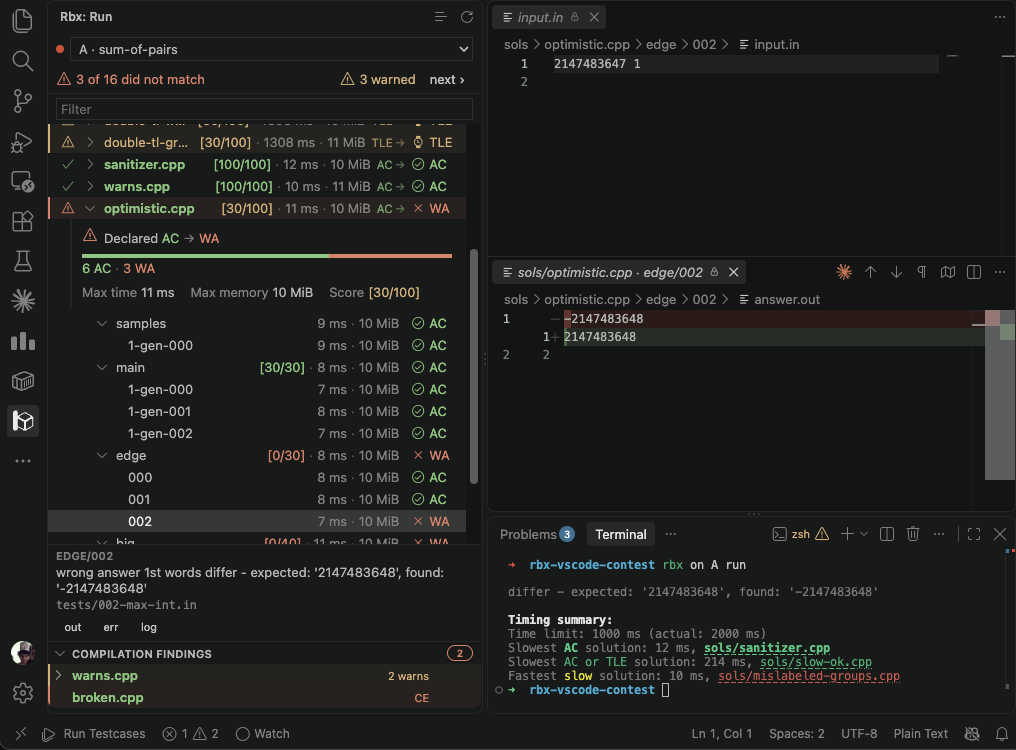Click Run Testcases in status bar
The height and width of the screenshot is (750, 1016).
pos(94,734)
